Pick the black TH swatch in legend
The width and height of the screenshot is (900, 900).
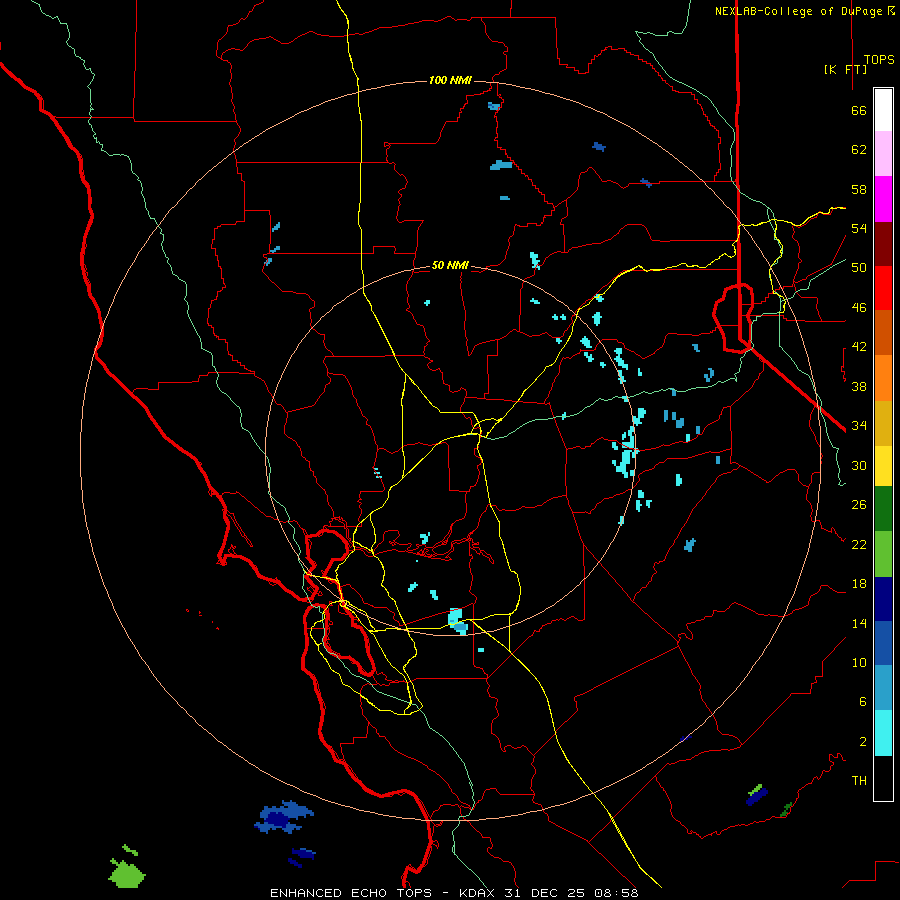pos(883,778)
